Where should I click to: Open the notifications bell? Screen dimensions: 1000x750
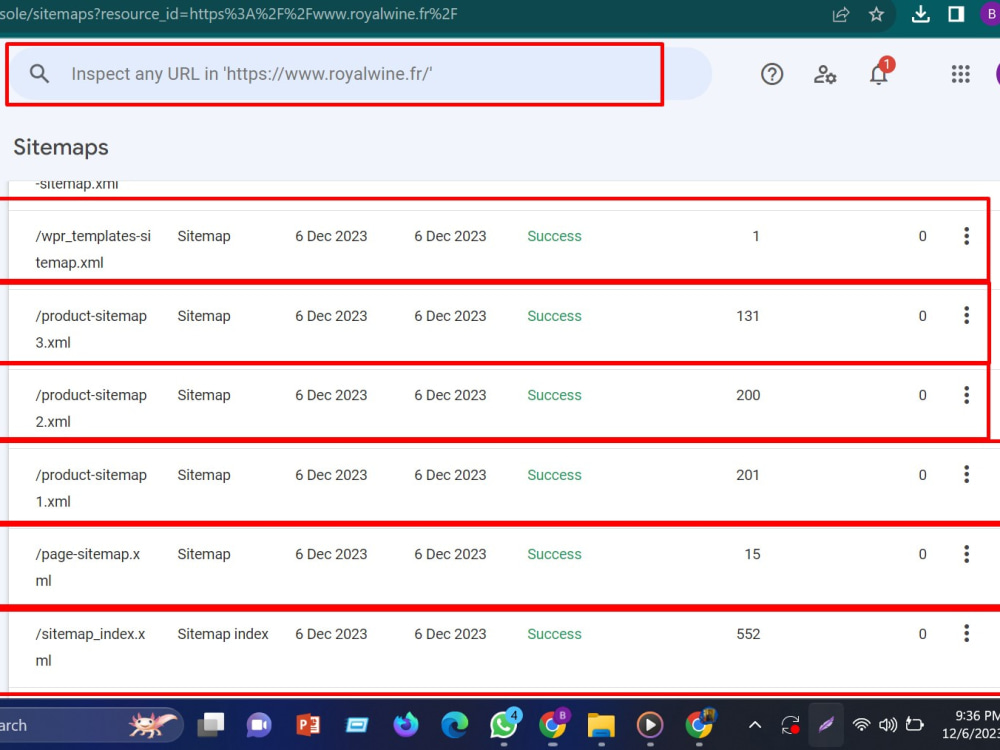click(x=880, y=73)
